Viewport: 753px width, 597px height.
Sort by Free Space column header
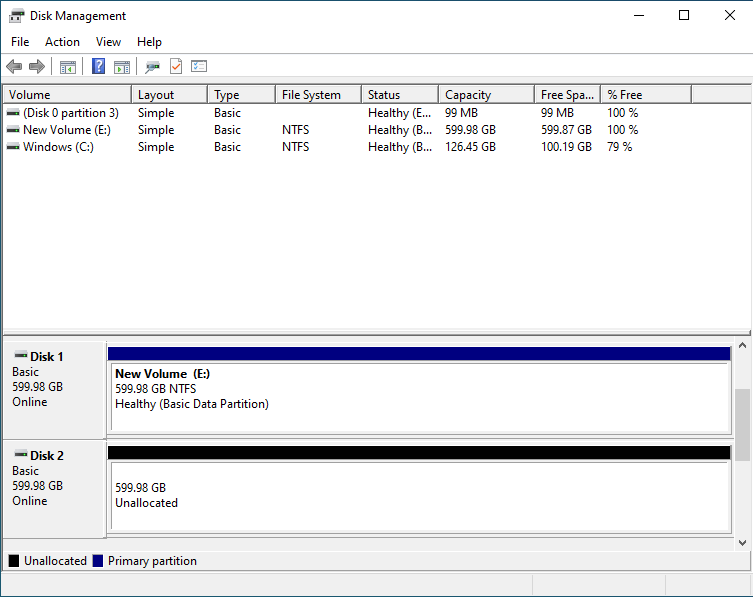coord(568,95)
